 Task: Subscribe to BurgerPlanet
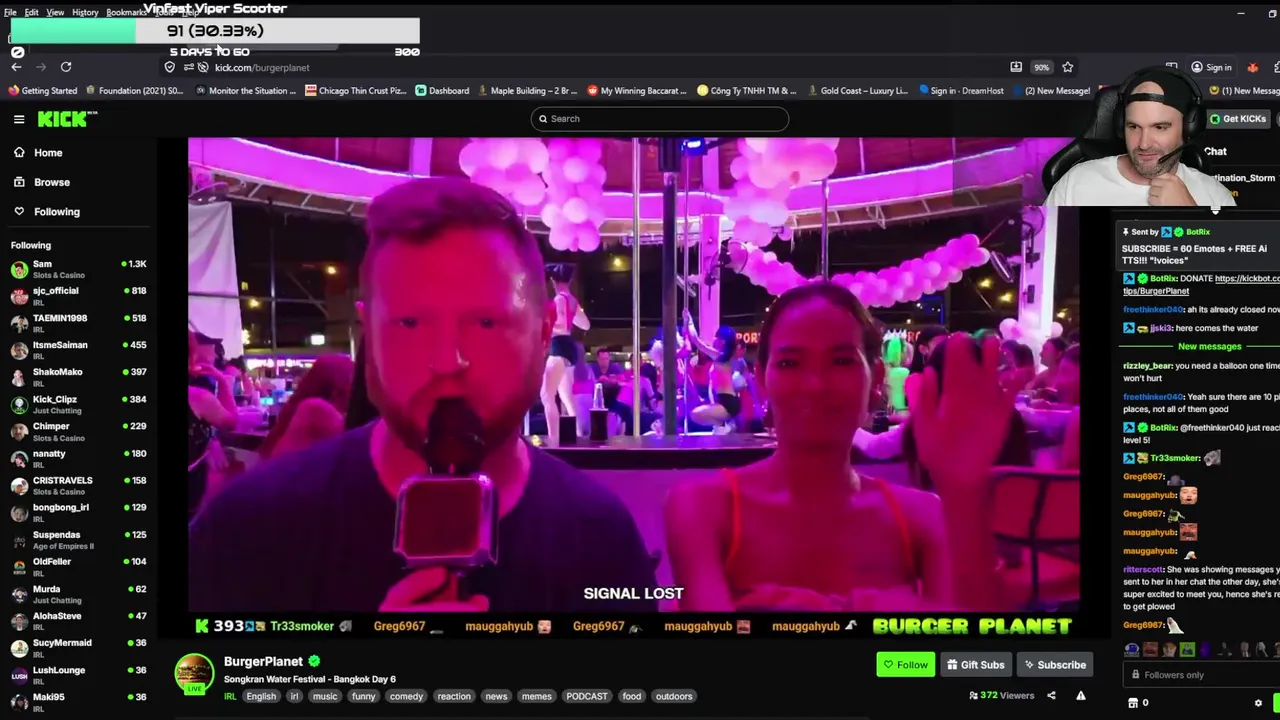pos(1054,665)
